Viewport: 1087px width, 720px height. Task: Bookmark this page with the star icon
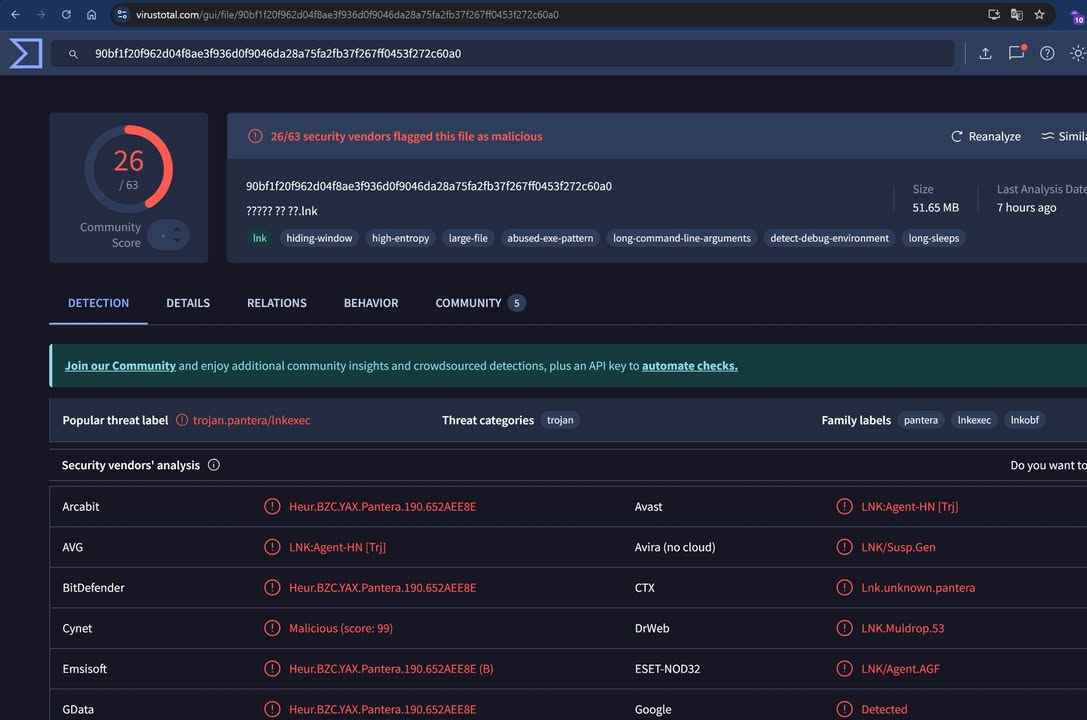[x=1040, y=15]
